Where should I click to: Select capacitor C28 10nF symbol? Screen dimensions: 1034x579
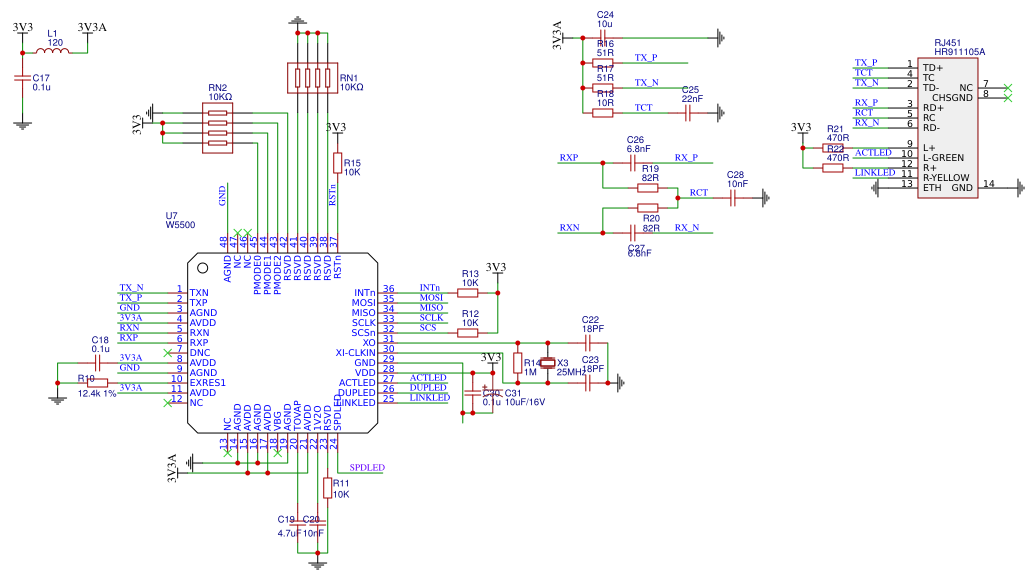(733, 198)
